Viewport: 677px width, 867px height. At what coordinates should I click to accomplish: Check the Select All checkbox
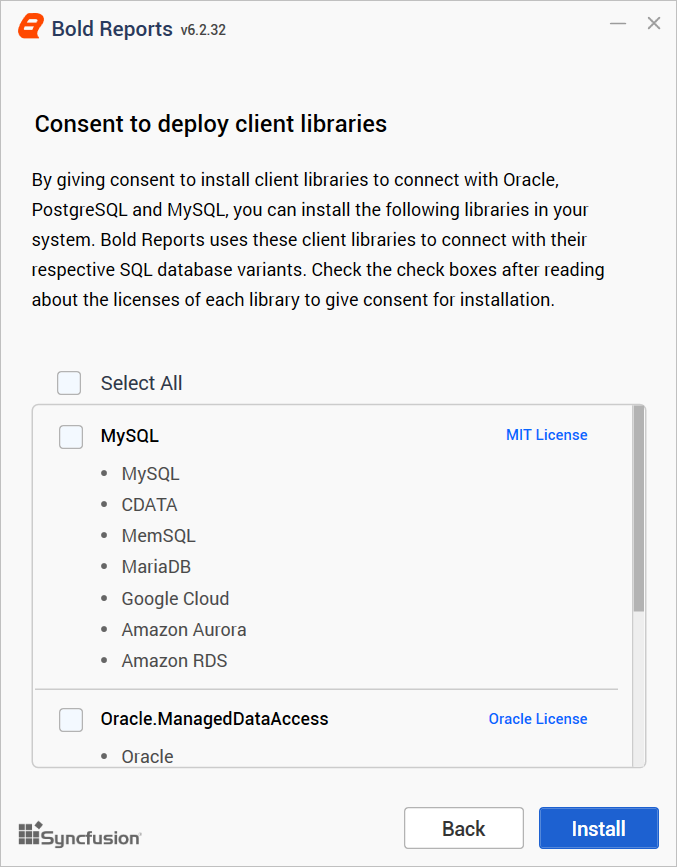(x=69, y=383)
